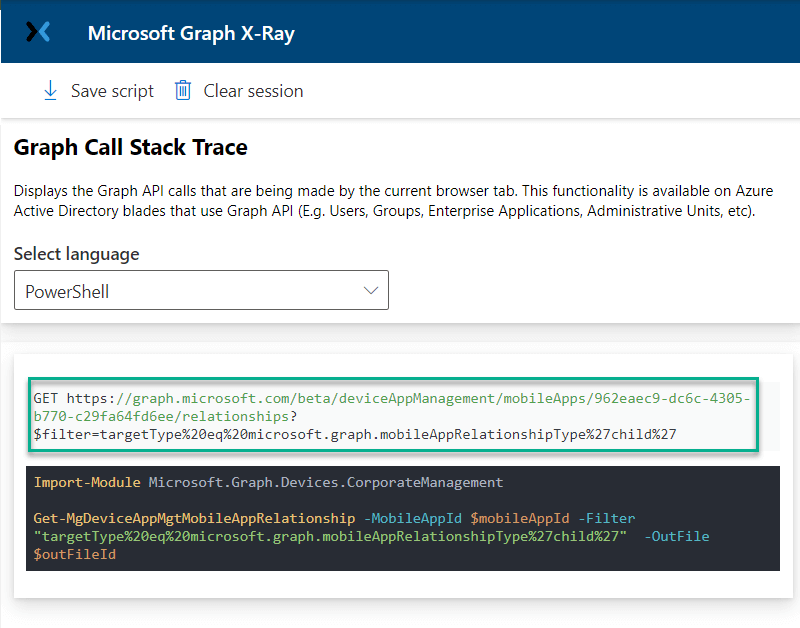Select the GET request URL block
Viewport: 800px width, 628px height.
393,415
